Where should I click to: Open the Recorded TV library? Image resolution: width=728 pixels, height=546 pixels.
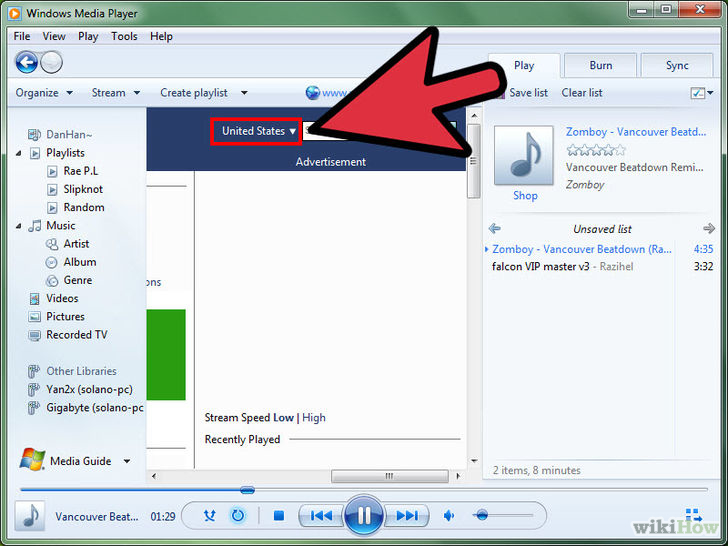[77, 335]
